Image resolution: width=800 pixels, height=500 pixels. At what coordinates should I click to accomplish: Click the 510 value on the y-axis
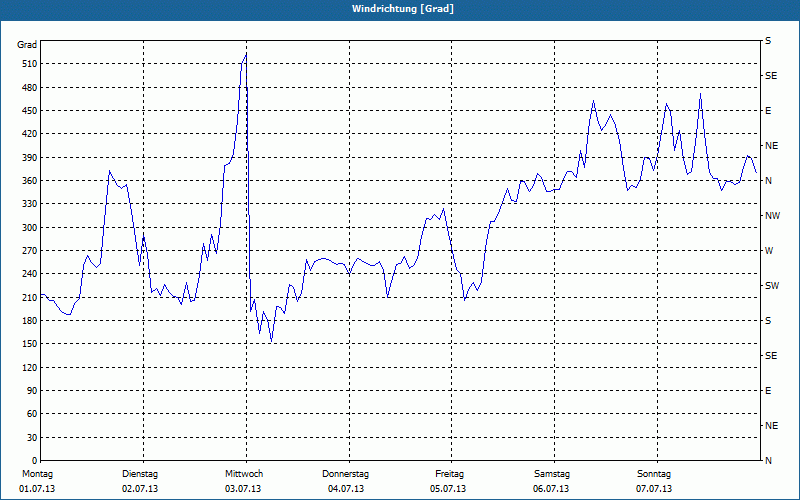coord(29,64)
